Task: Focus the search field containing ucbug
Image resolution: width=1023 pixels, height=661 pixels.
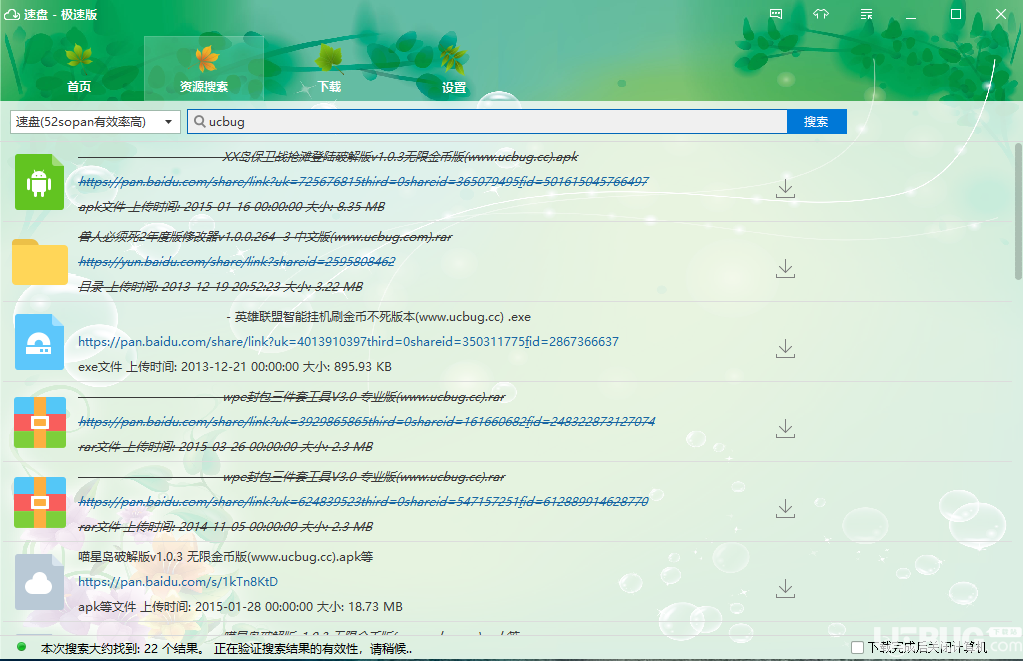Action: pyautogui.click(x=487, y=121)
